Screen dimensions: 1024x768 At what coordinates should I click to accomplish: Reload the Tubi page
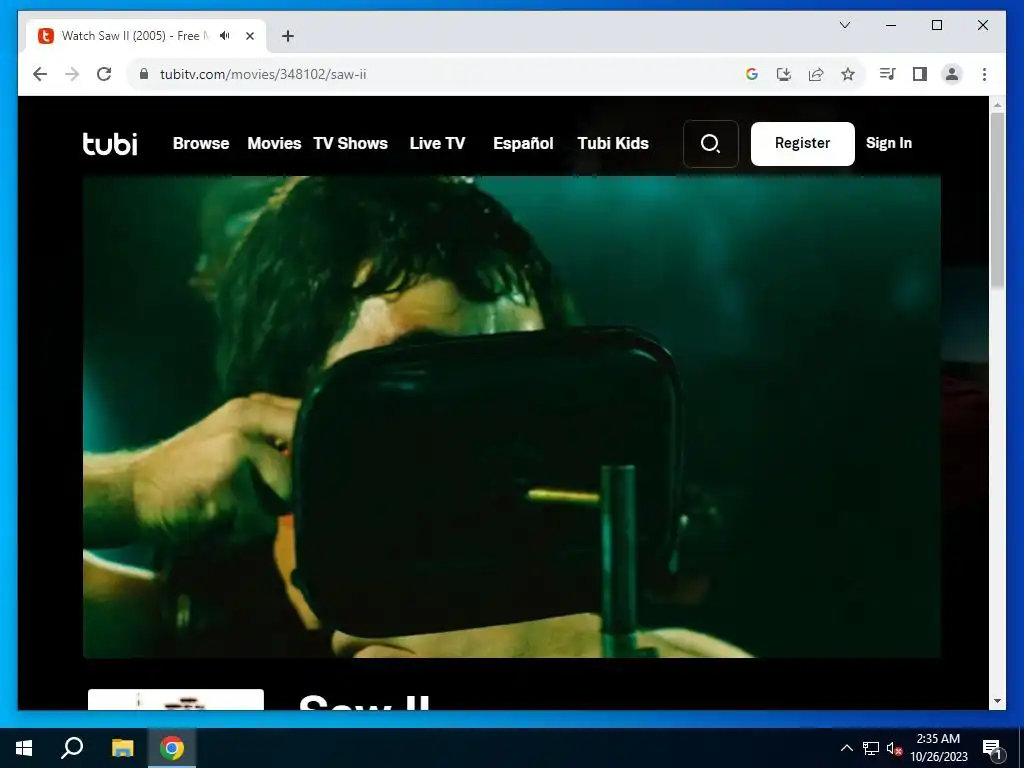pyautogui.click(x=104, y=74)
